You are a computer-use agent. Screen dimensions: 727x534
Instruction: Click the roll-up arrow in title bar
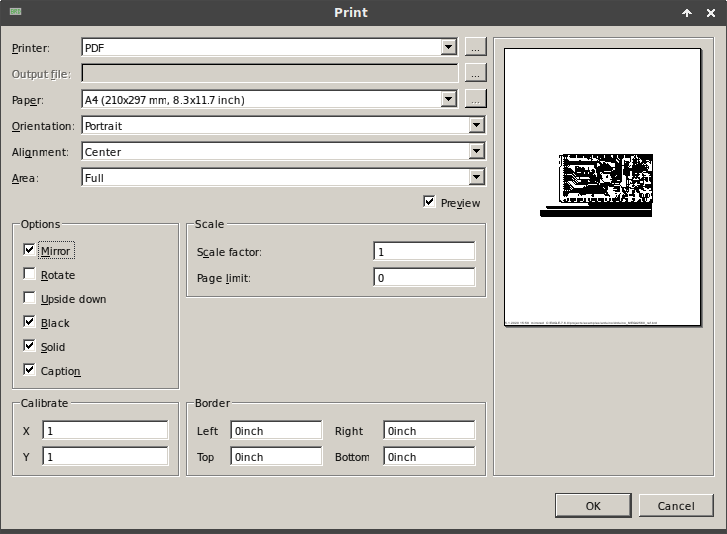click(x=687, y=13)
